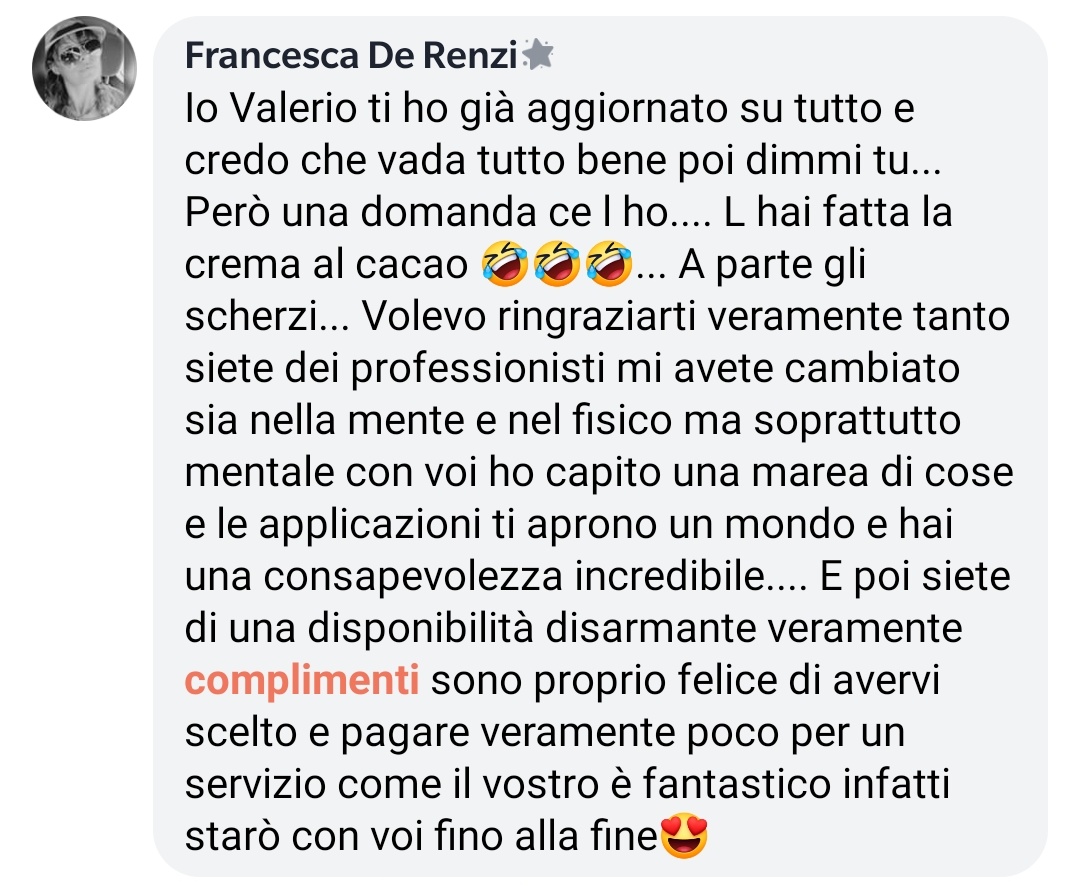The height and width of the screenshot is (886, 1080).
Task: Click the star badge beside the name
Action: tap(538, 54)
